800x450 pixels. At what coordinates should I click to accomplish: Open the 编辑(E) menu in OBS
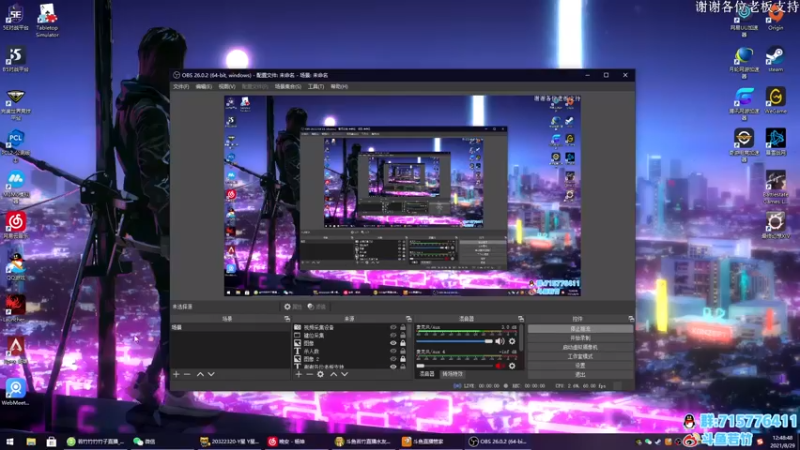click(x=204, y=87)
